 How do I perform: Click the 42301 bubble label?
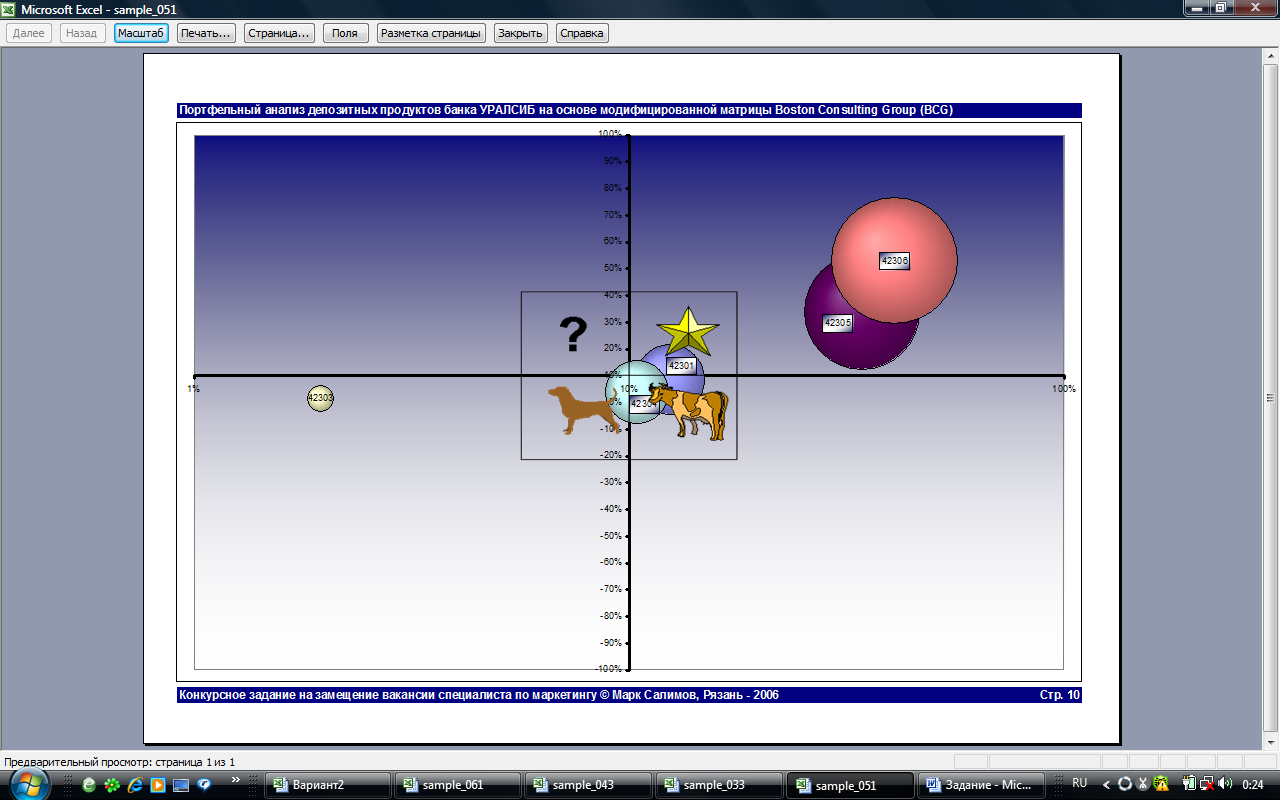[x=681, y=366]
